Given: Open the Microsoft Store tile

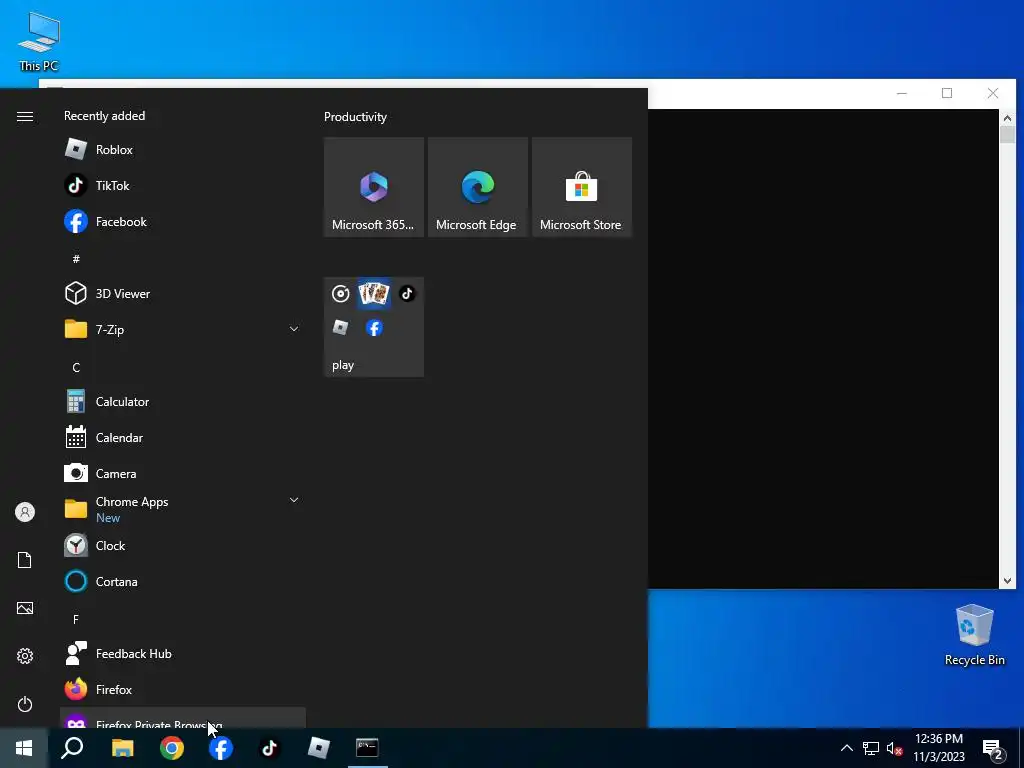Looking at the screenshot, I should [x=582, y=187].
